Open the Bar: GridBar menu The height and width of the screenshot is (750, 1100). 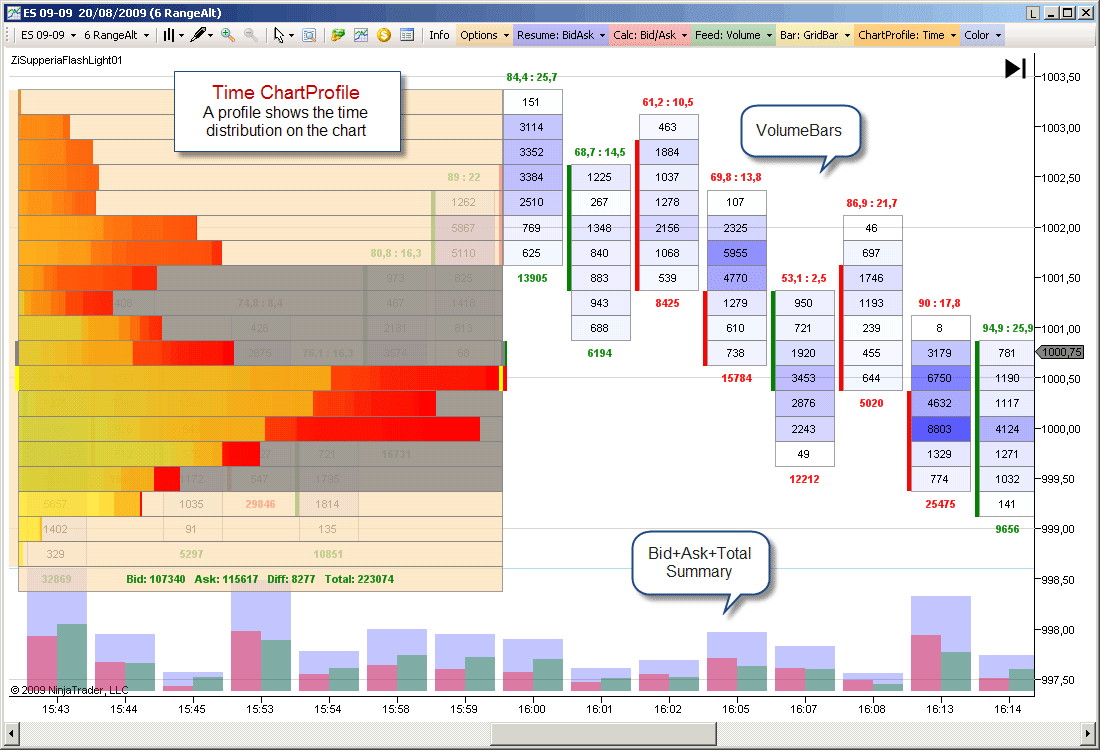click(x=814, y=35)
